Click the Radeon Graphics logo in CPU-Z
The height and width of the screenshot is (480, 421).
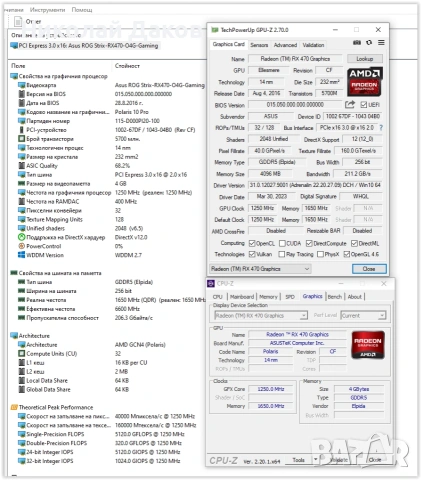pos(368,345)
